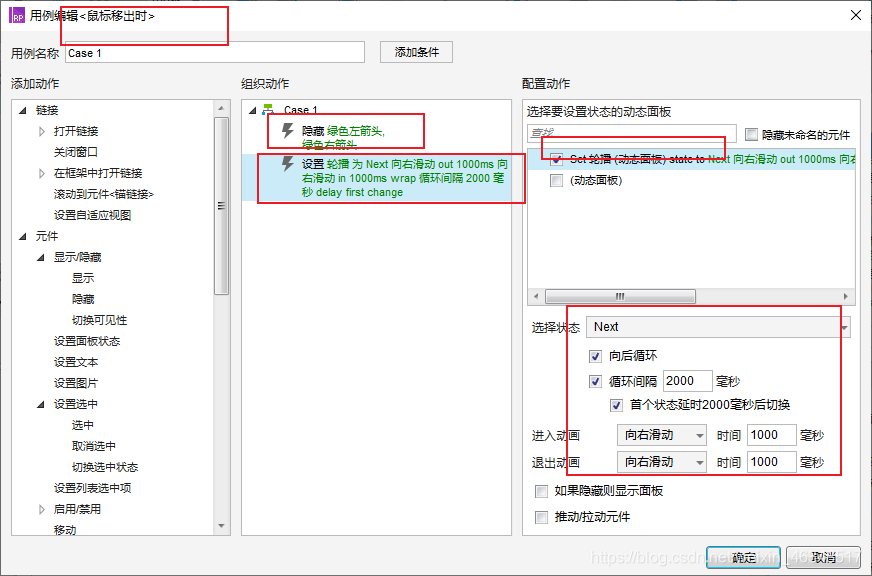Click the 进入动画 时间 1000 field
872x576 pixels.
click(771, 435)
